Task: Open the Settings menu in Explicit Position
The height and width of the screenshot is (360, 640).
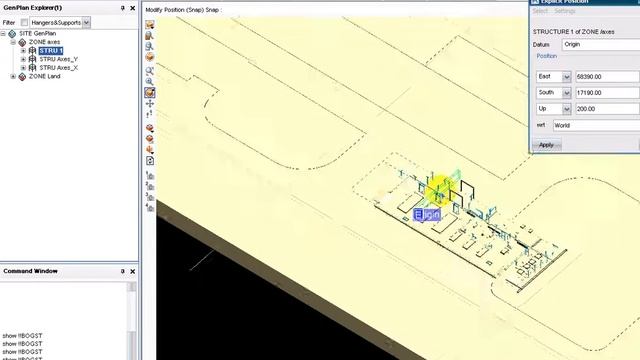Action: click(565, 11)
